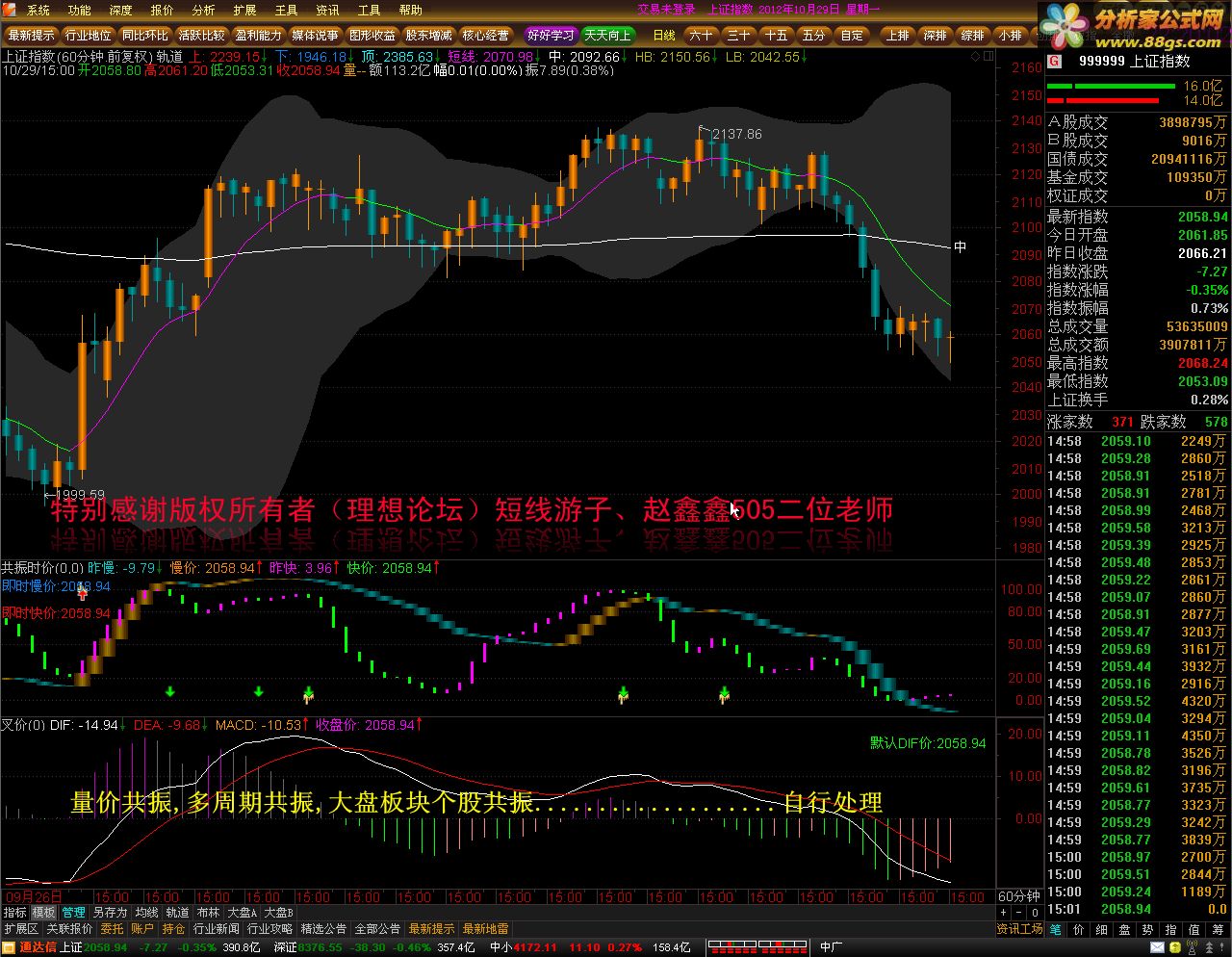Open the 分析 menu

tap(203, 11)
